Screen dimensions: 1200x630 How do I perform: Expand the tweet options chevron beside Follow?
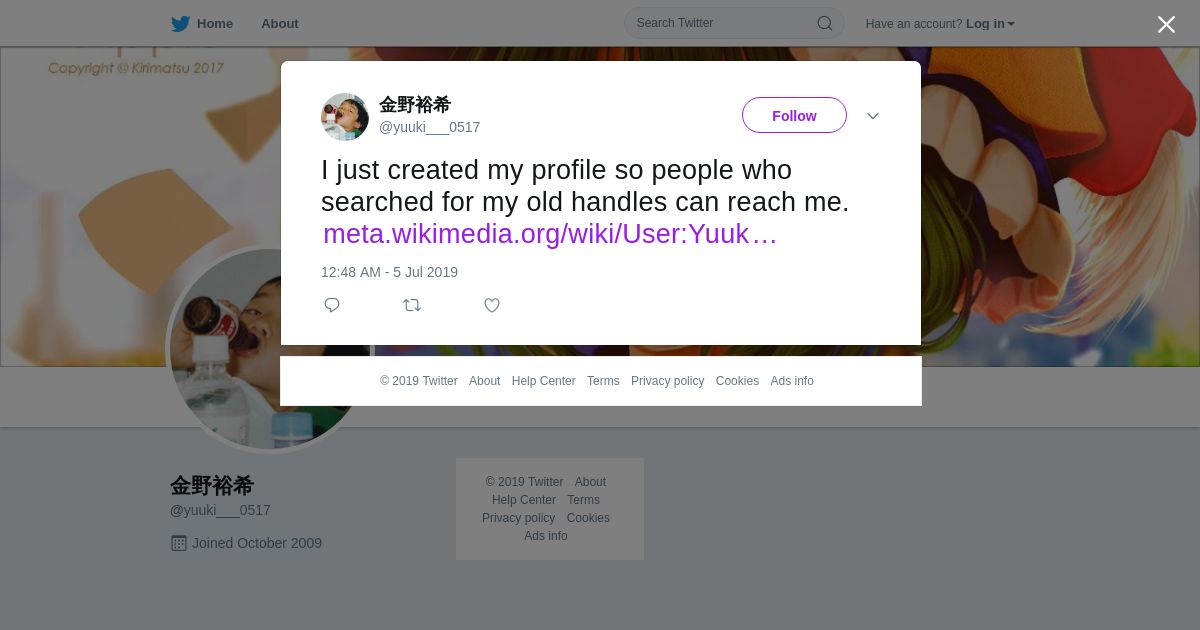(873, 116)
